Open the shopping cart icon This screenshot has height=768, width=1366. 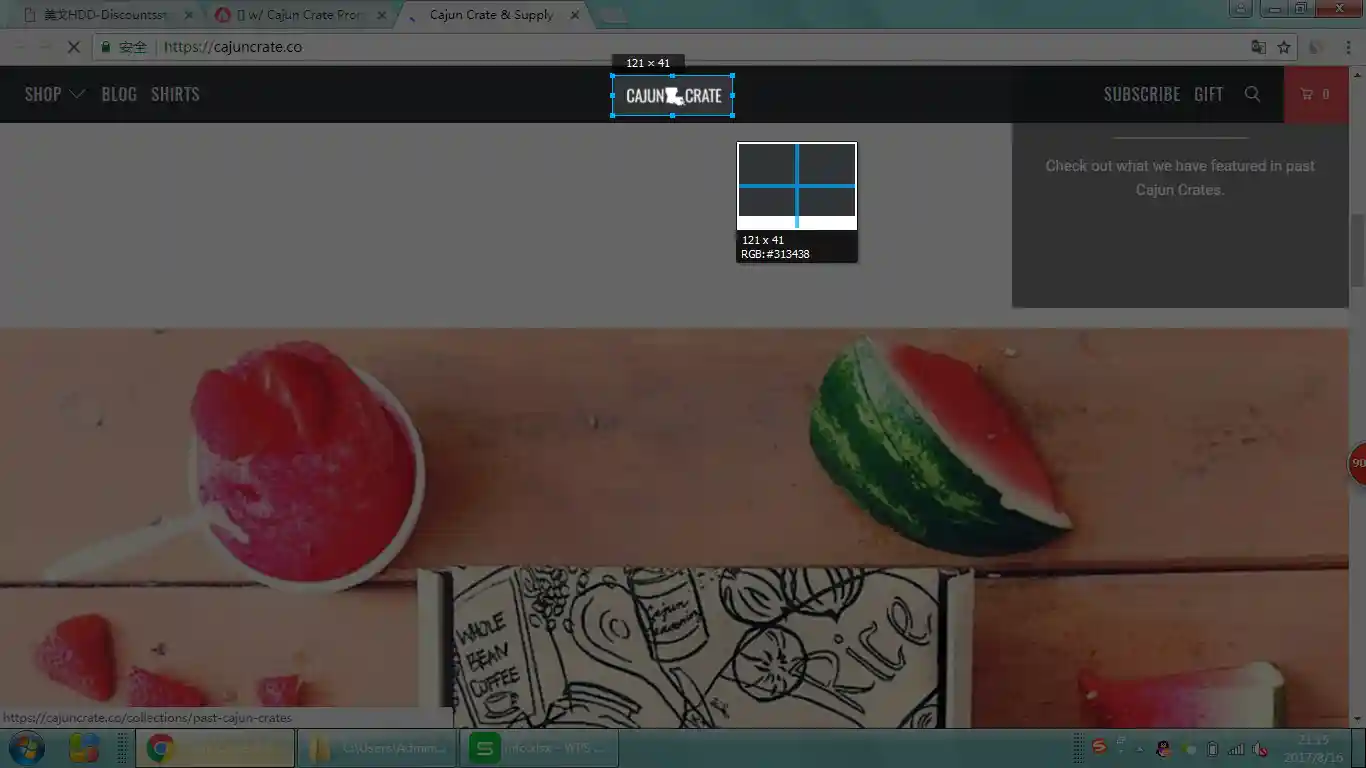[1314, 94]
